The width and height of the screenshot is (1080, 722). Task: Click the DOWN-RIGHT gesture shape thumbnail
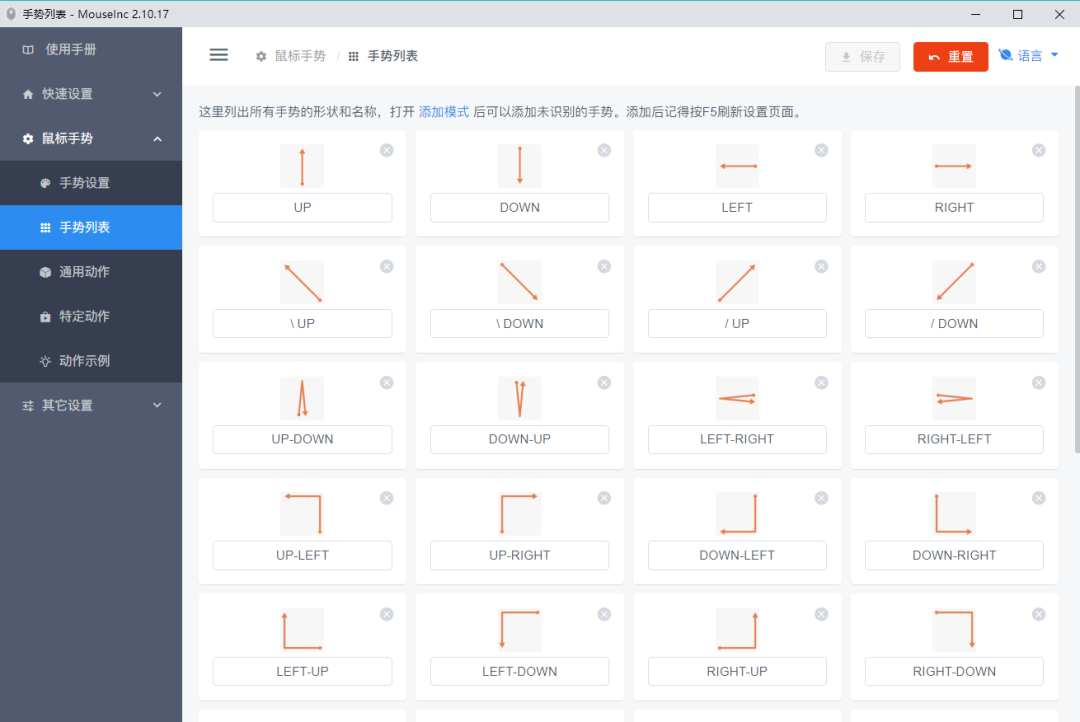(x=954, y=514)
